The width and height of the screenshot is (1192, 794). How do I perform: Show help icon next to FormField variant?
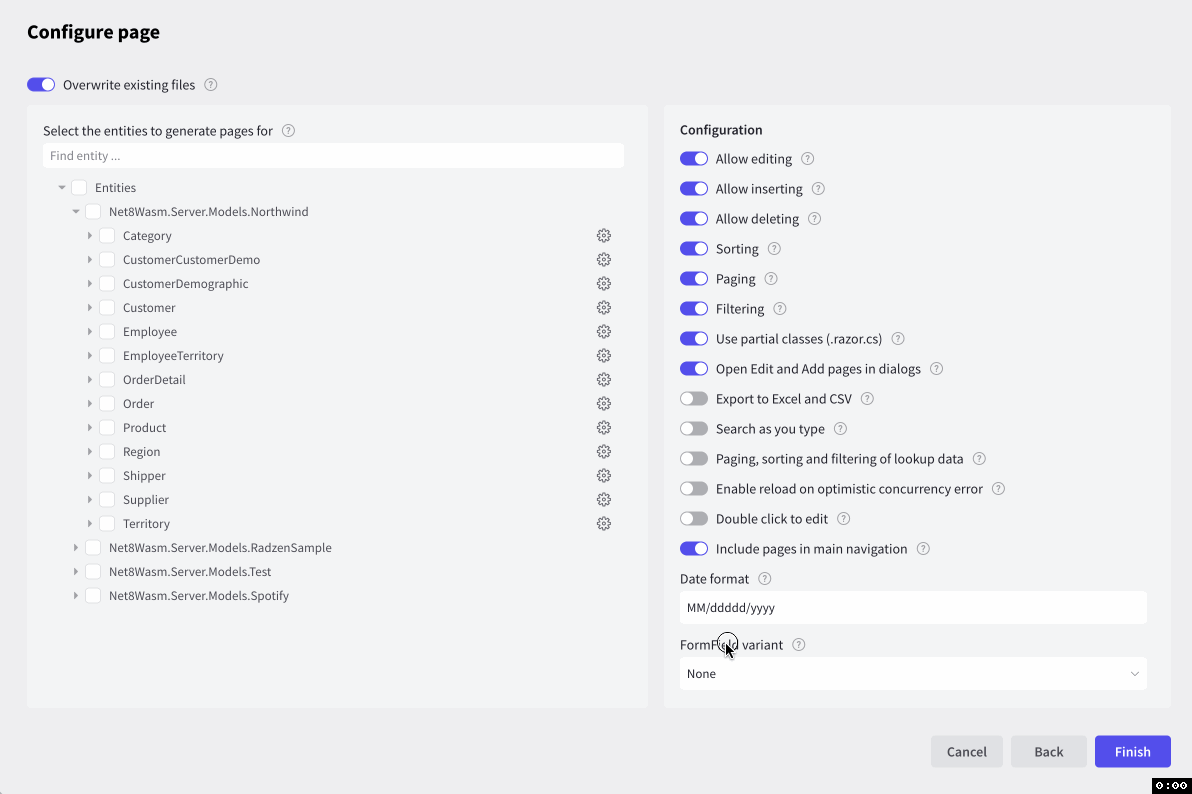tap(798, 644)
